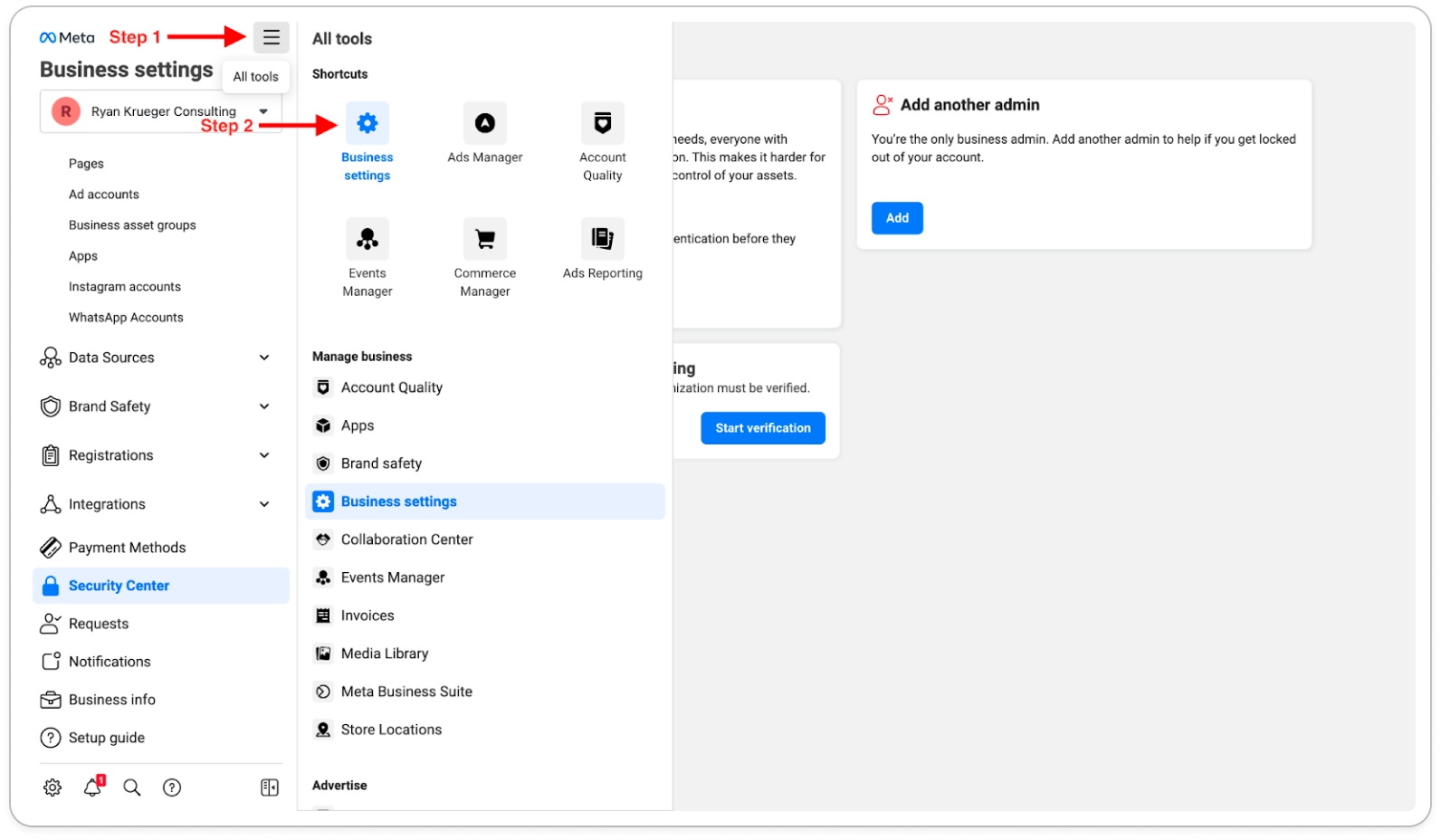Open Ads Reporting shortcut icon
This screenshot has height=840, width=1441.
[x=602, y=239]
